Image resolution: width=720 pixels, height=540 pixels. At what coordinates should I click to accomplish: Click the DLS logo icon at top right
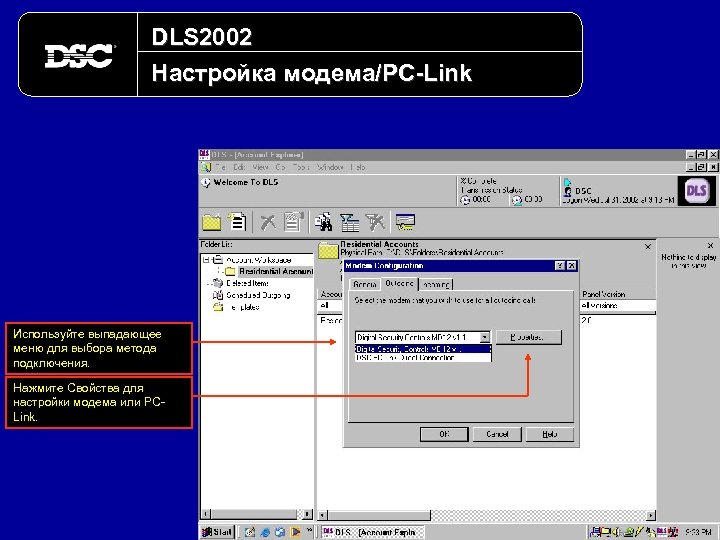pyautogui.click(x=696, y=191)
